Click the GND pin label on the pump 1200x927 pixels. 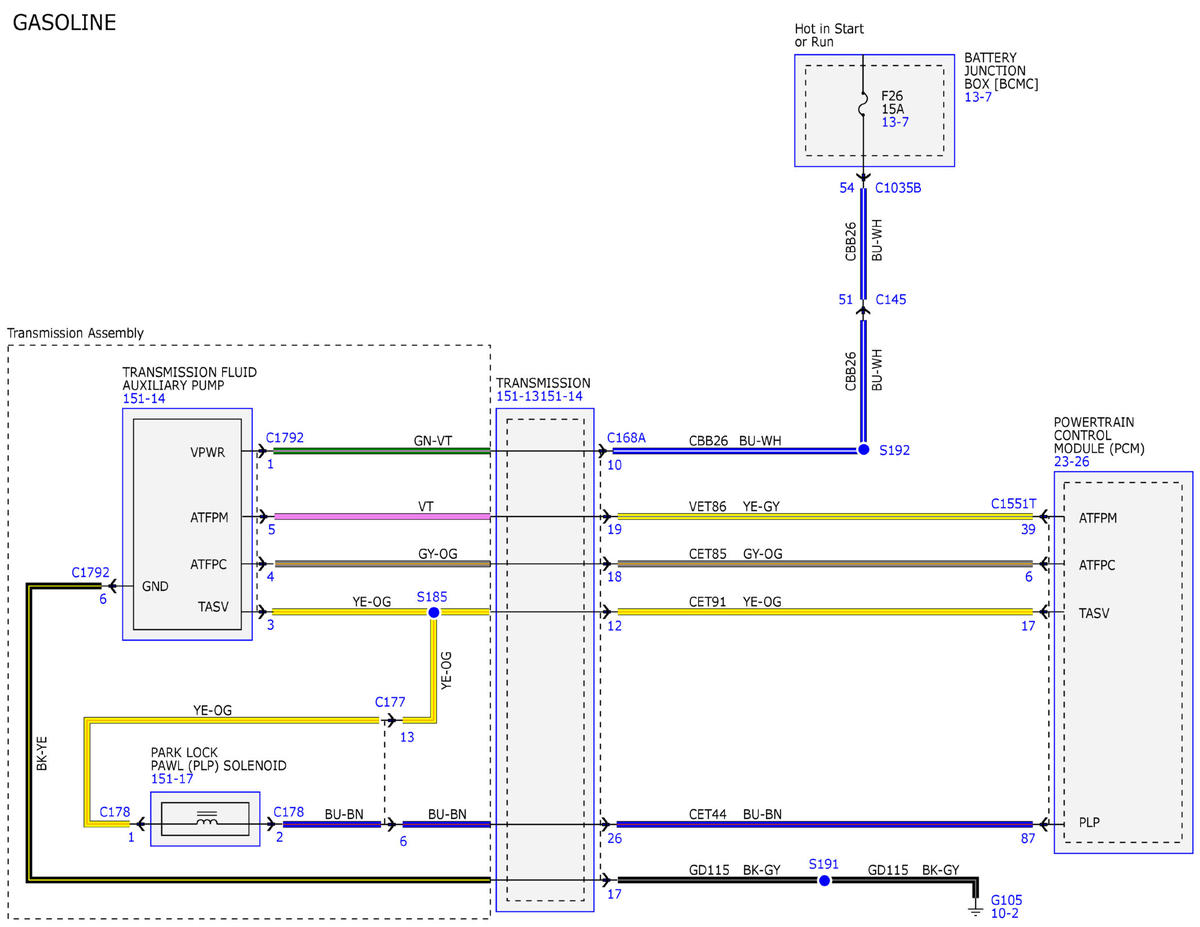click(x=156, y=587)
